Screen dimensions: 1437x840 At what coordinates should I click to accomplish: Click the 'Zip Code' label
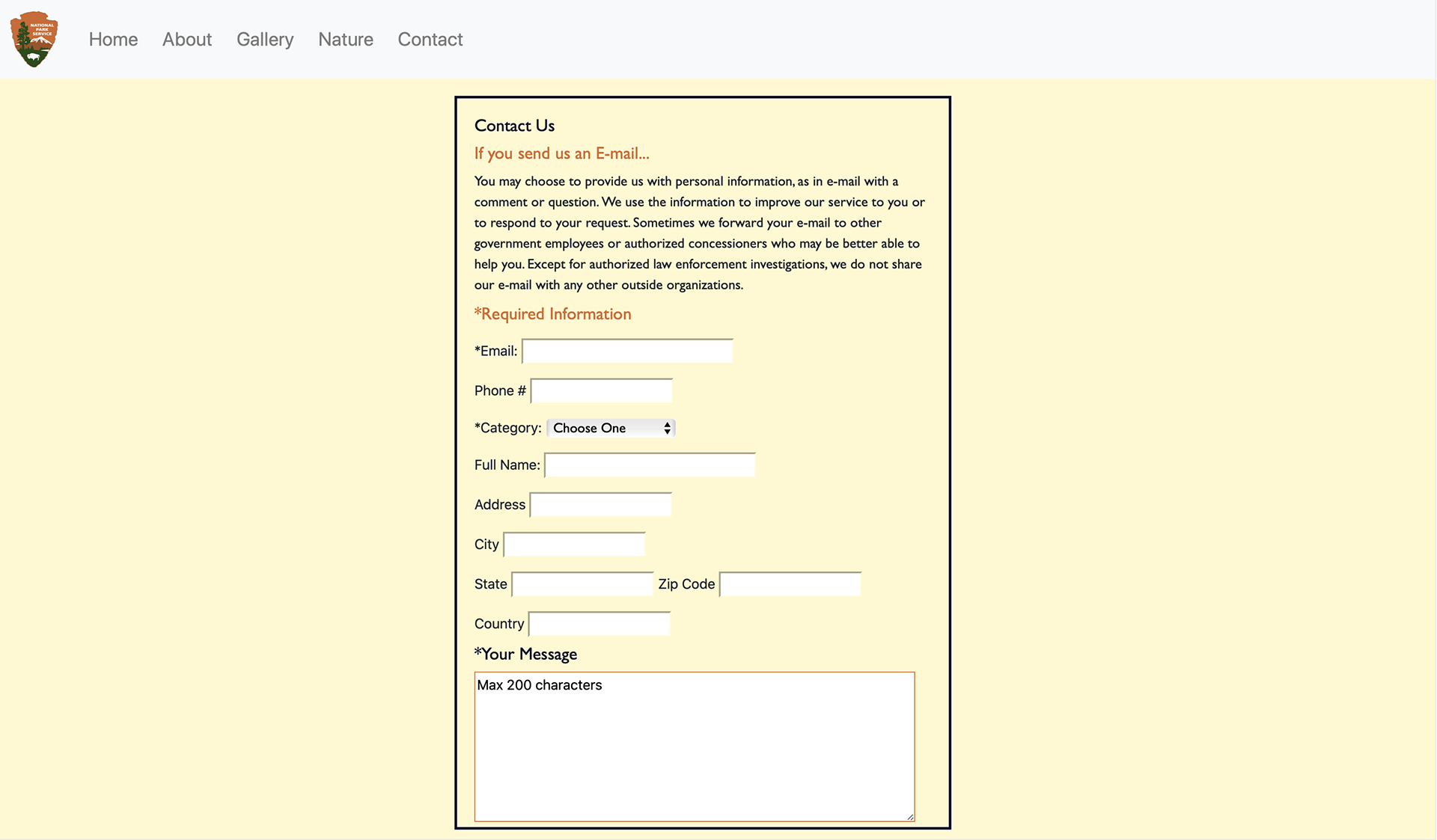click(x=686, y=583)
